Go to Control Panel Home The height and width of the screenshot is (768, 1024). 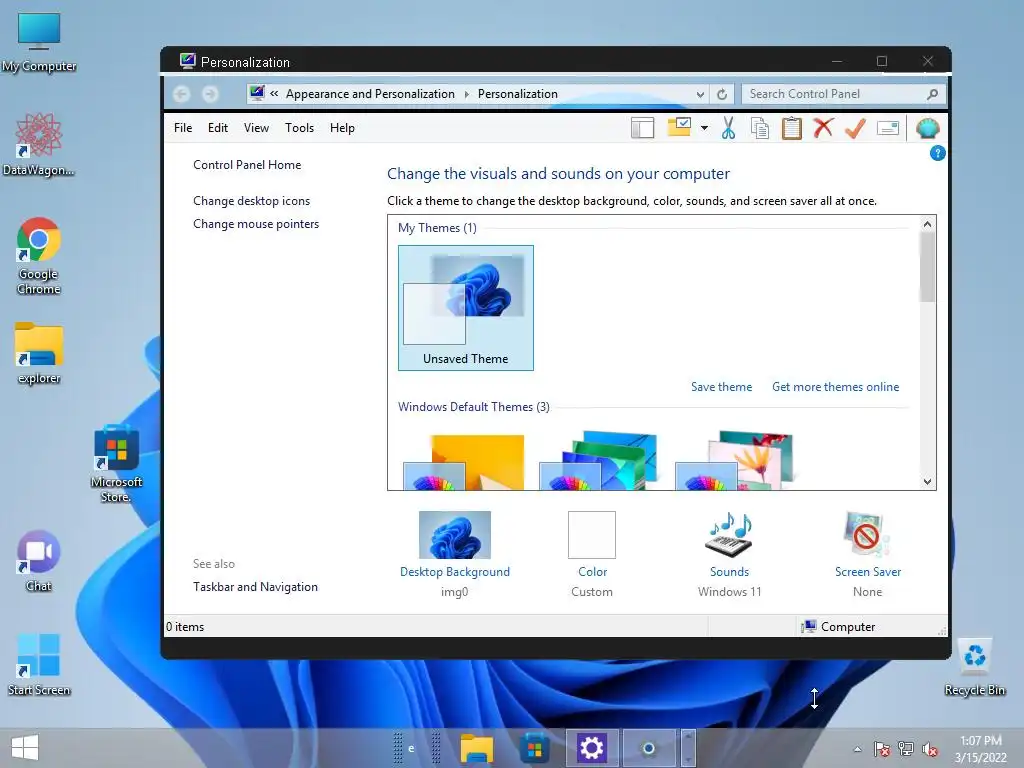click(x=247, y=165)
